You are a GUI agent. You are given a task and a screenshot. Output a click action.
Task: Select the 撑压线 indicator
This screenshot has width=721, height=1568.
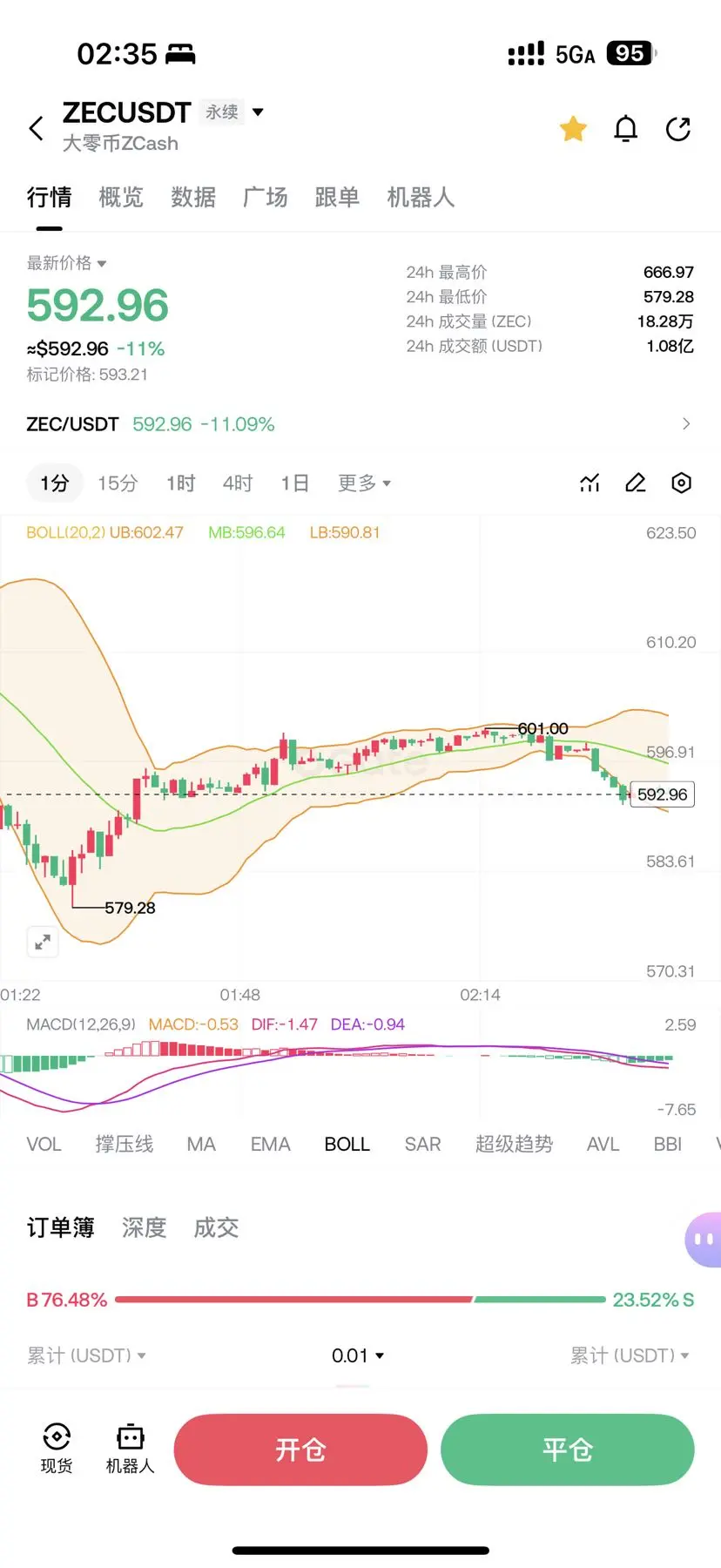tap(125, 1144)
